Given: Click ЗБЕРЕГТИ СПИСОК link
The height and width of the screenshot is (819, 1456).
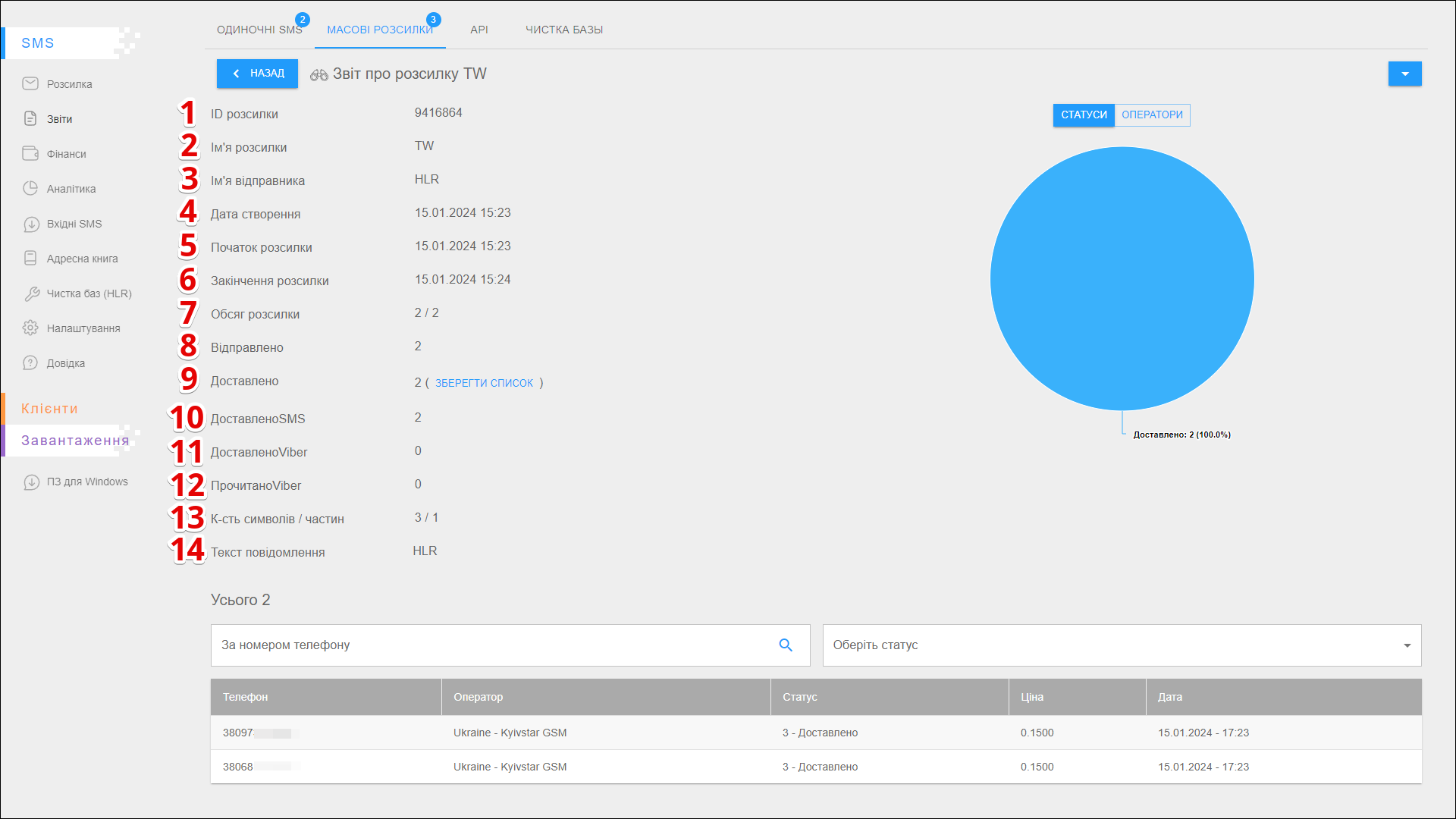Looking at the screenshot, I should 484,383.
